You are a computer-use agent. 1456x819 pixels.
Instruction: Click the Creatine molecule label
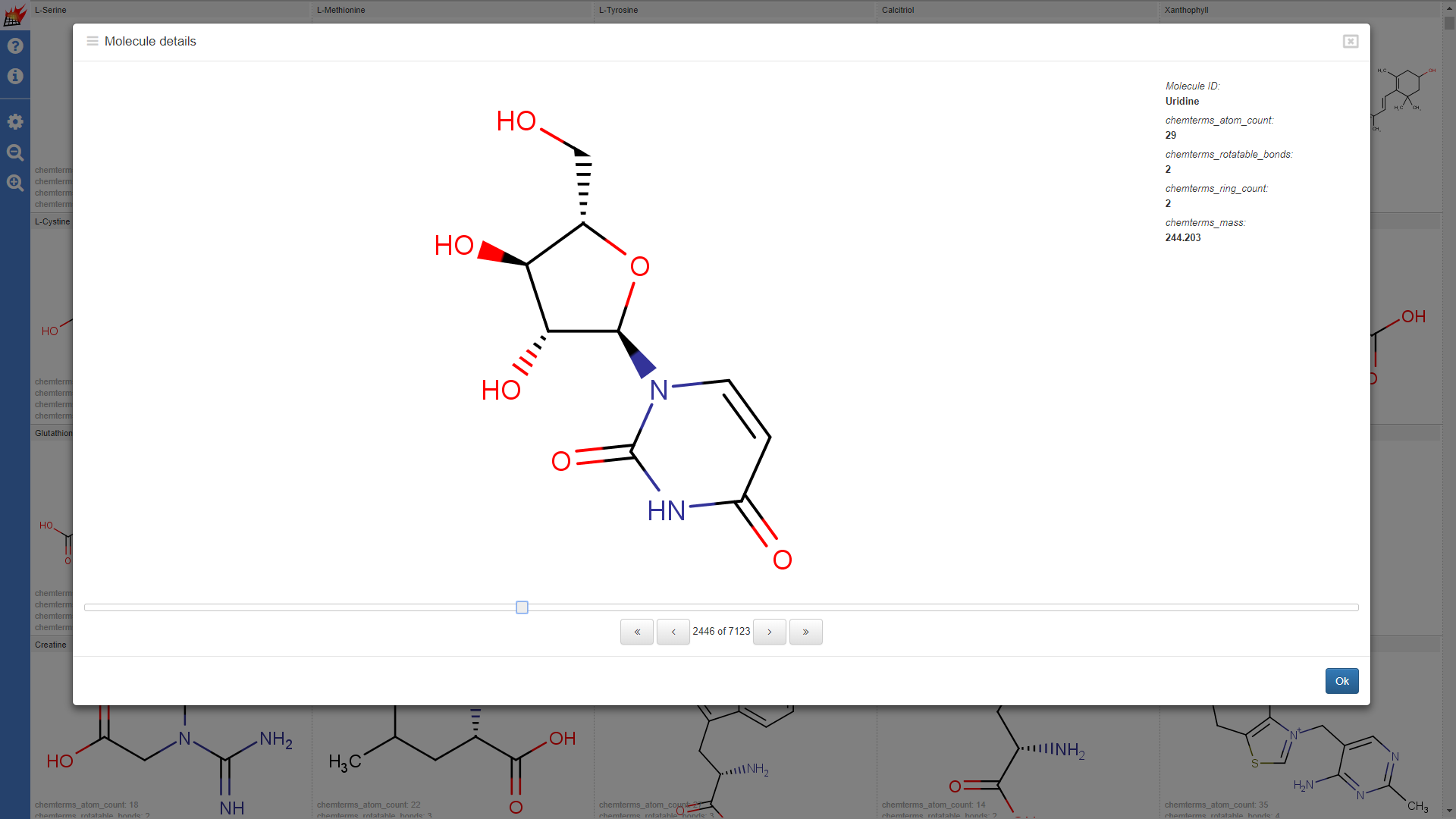51,645
